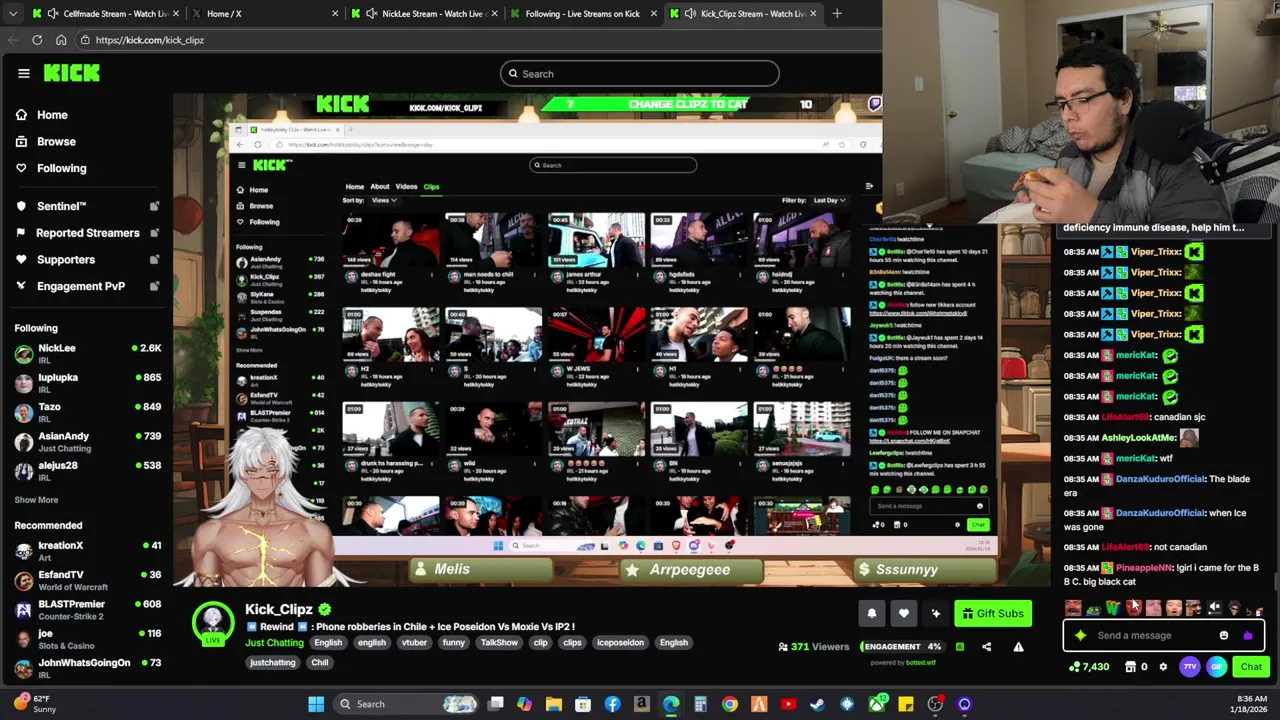Open BLASTPremier in the Recommended list
This screenshot has width=1280, height=720.
point(88,609)
